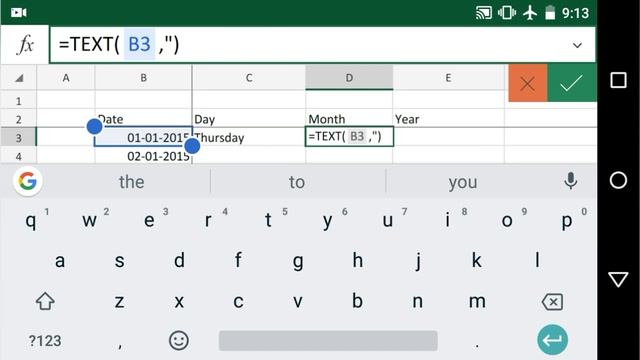Image resolution: width=640 pixels, height=360 pixels.
Task: Choose suggestion word 'the'
Action: [x=131, y=182]
